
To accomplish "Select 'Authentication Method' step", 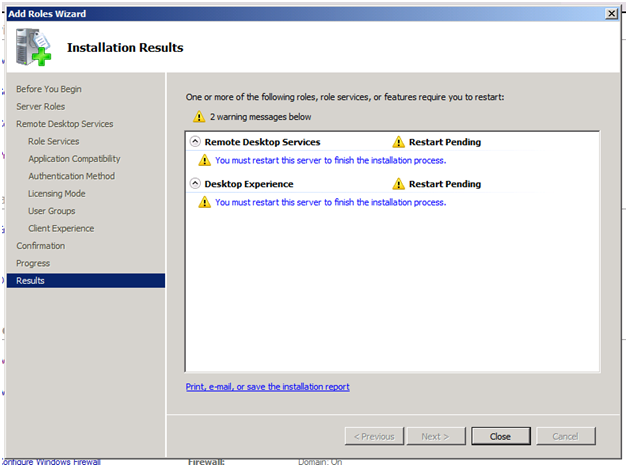I will (71, 176).
